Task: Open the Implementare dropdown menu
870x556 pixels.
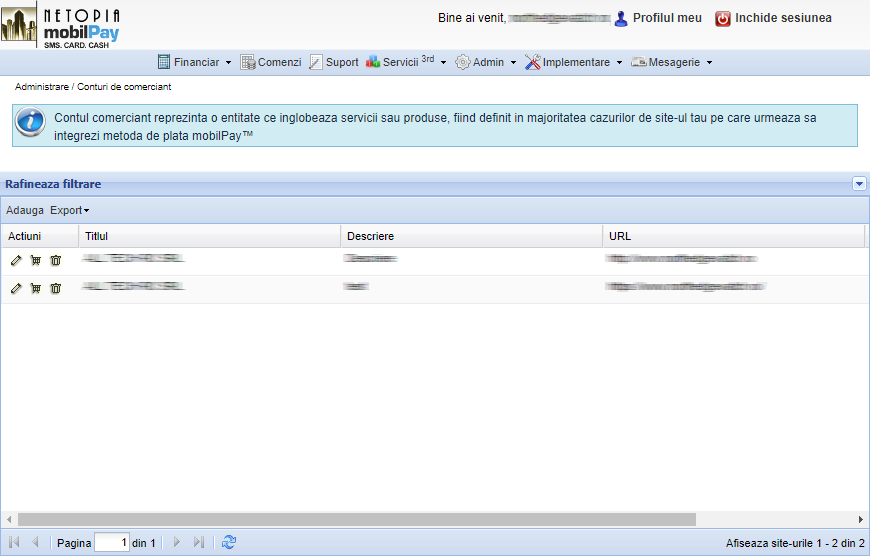Action: pos(574,62)
